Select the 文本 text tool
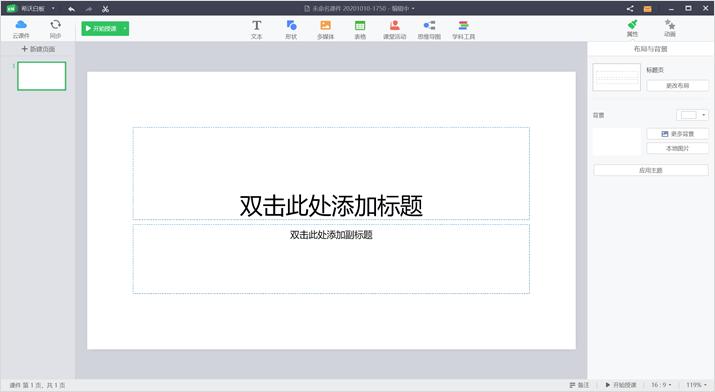Screen dimensions: 715x392 coord(257,29)
